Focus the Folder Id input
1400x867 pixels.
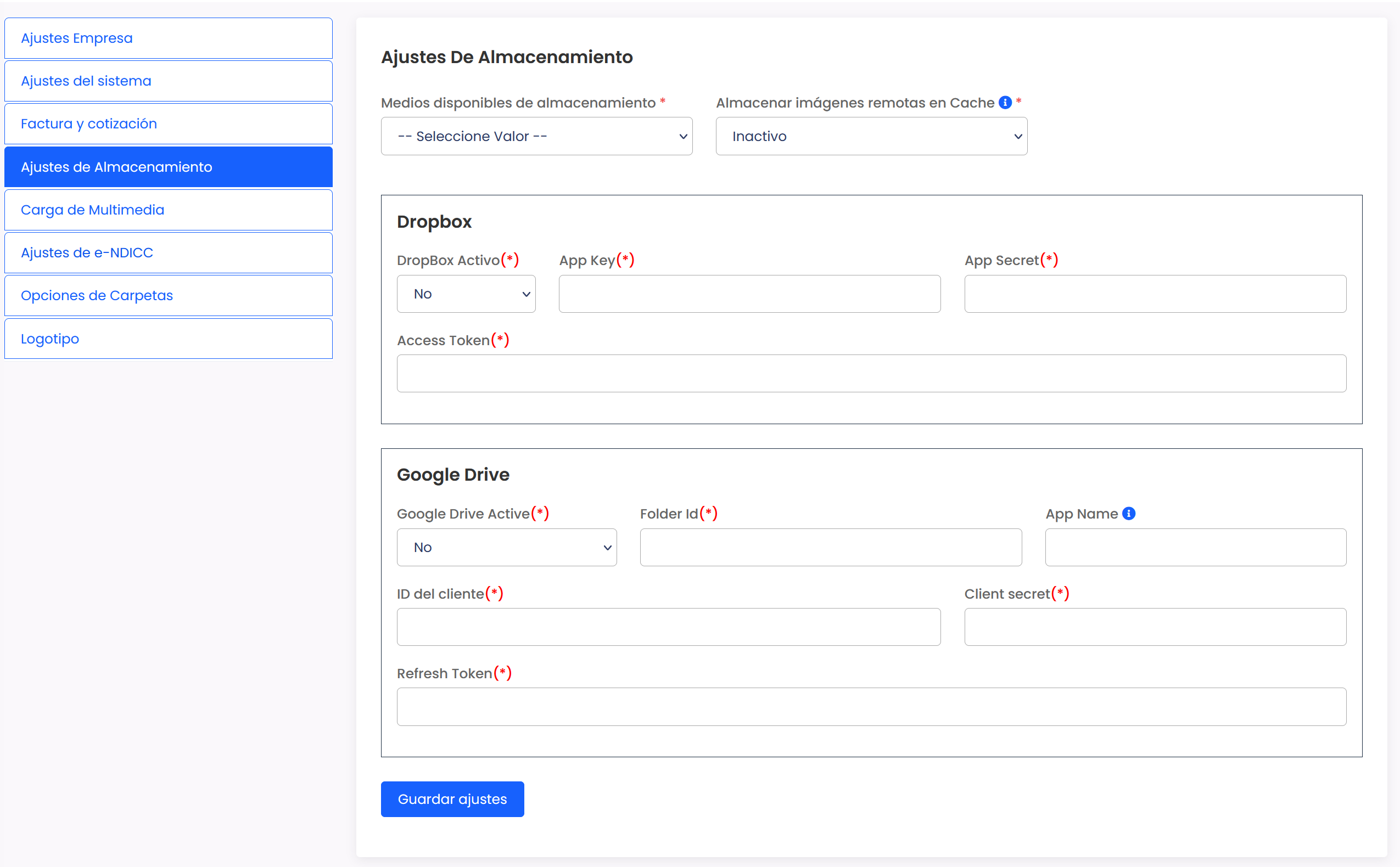(830, 547)
